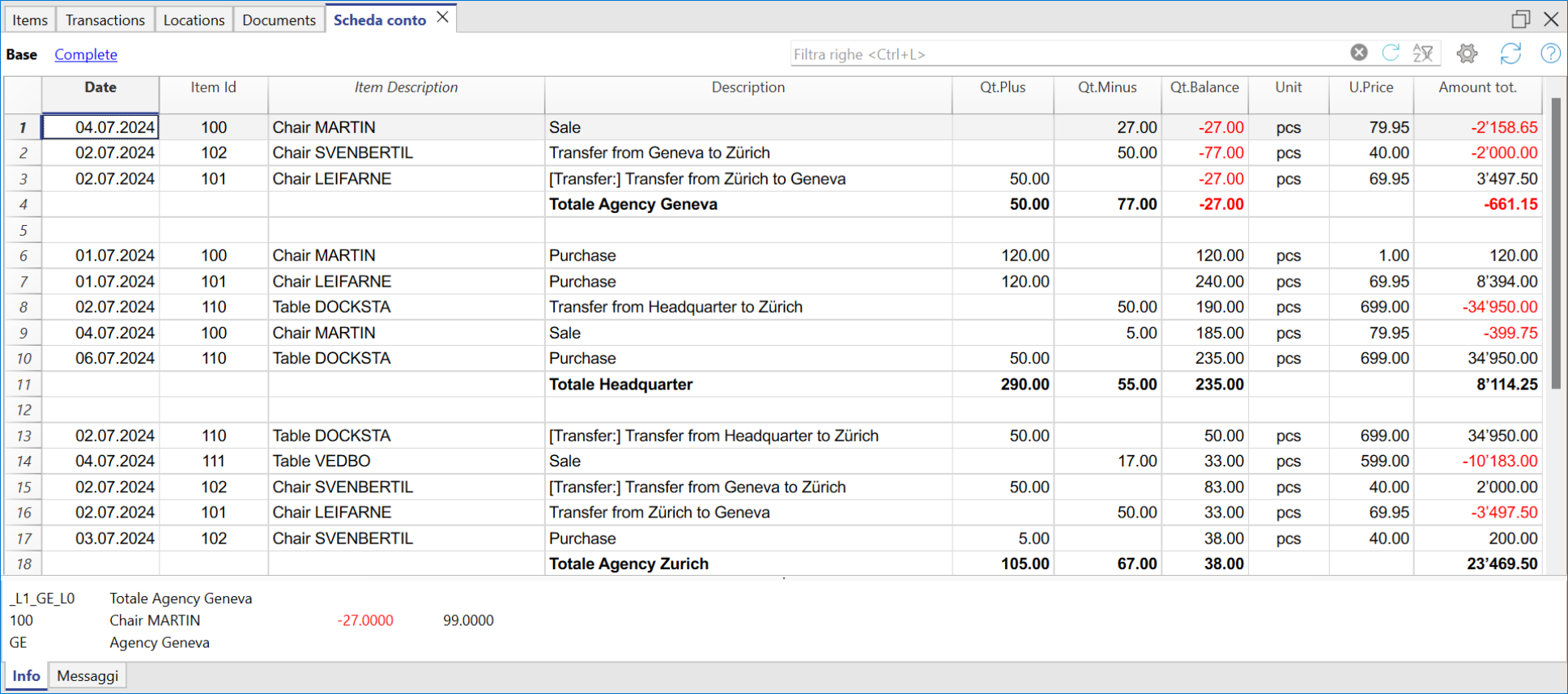Switch to the Items tab

pyautogui.click(x=30, y=20)
